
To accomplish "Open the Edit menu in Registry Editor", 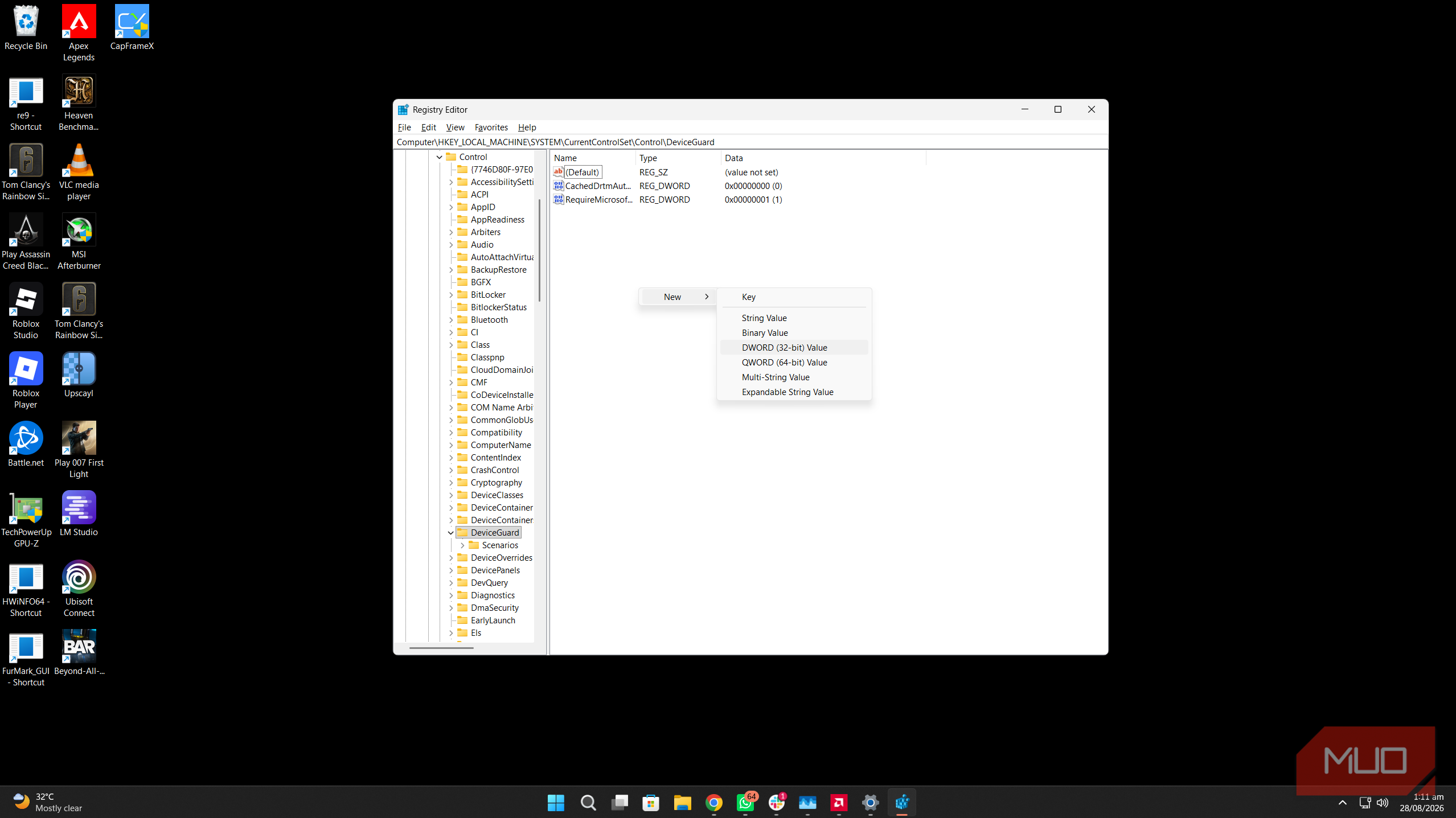I will coord(428,128).
